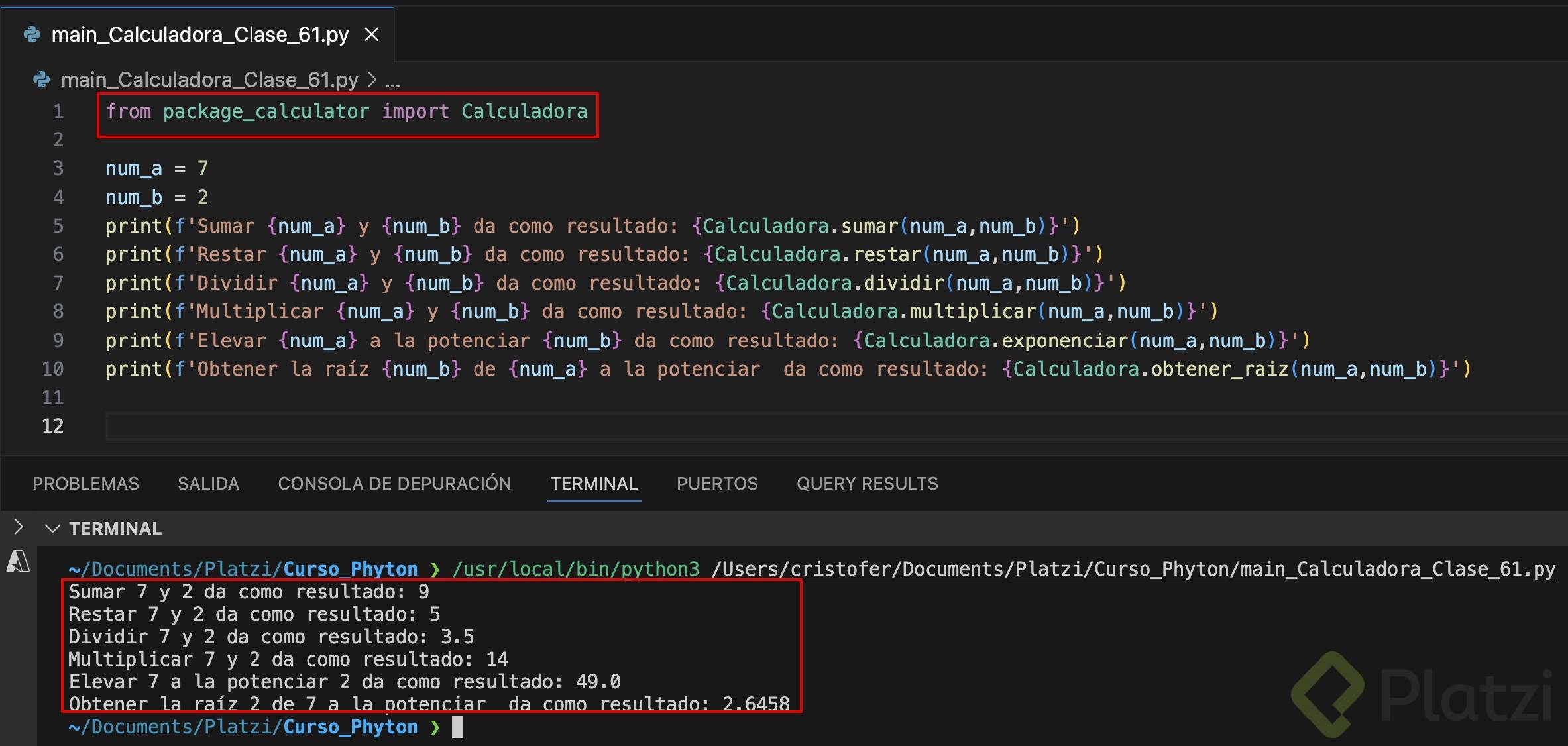Click the script file path link in terminal

pyautogui.click(x=1133, y=569)
